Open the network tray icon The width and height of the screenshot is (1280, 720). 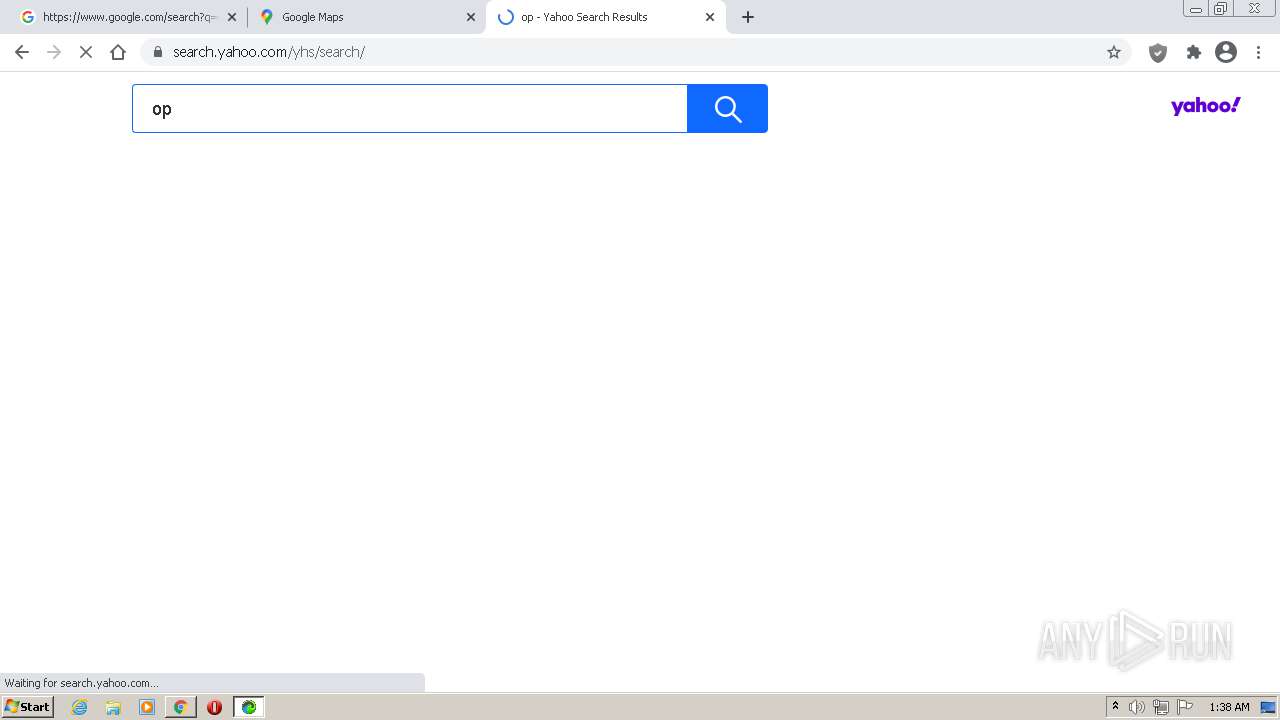(1161, 707)
